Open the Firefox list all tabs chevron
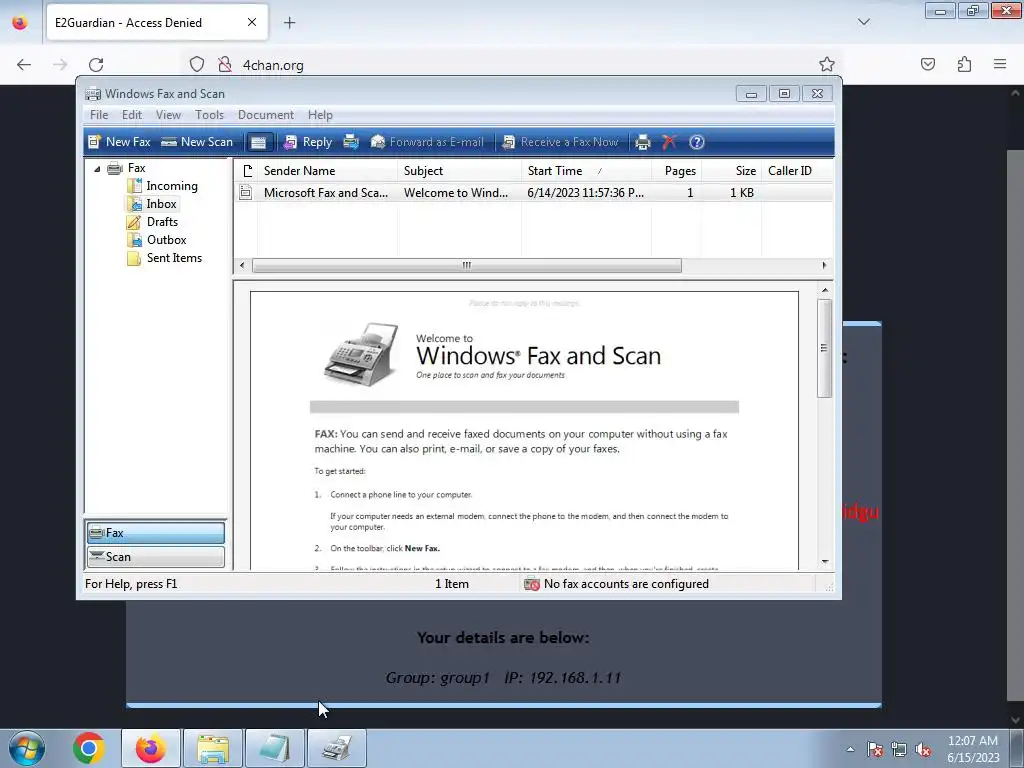Viewport: 1024px width, 768px height. pyautogui.click(x=864, y=22)
